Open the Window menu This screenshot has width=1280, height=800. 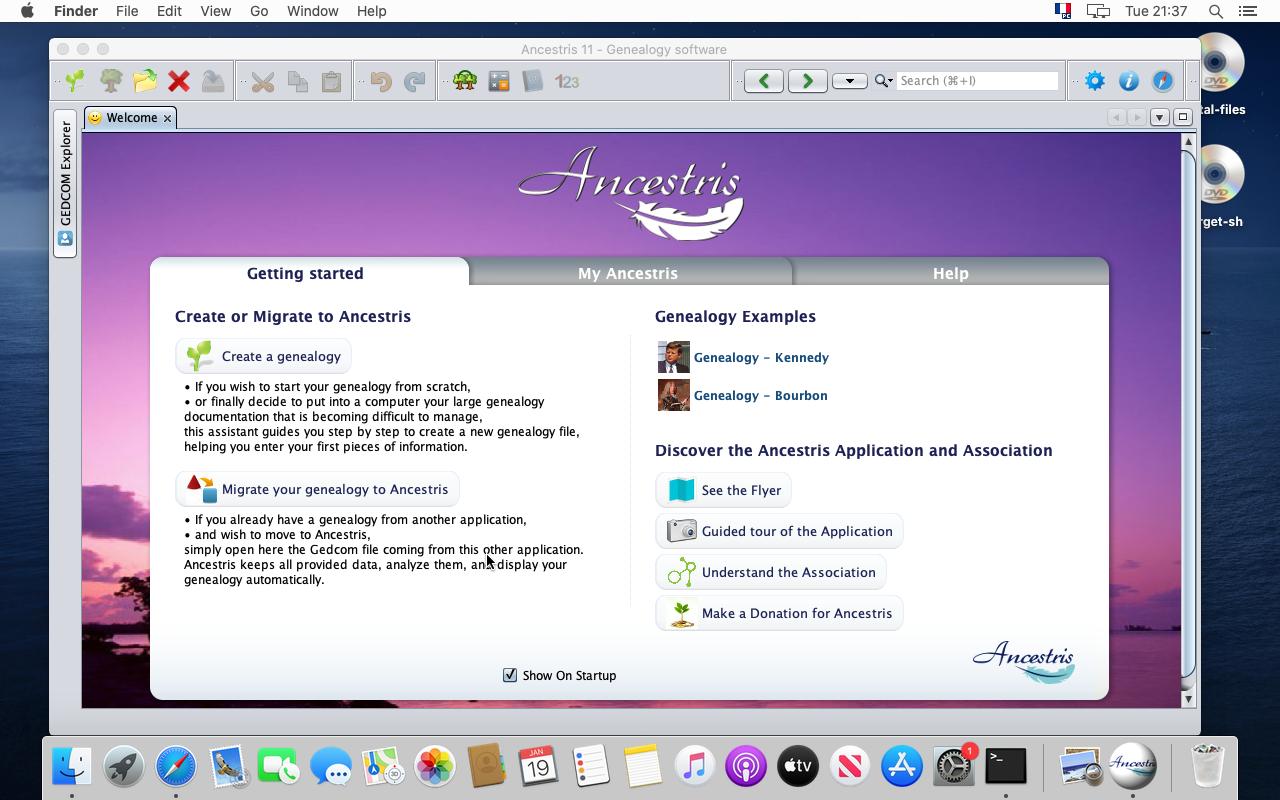(312, 11)
